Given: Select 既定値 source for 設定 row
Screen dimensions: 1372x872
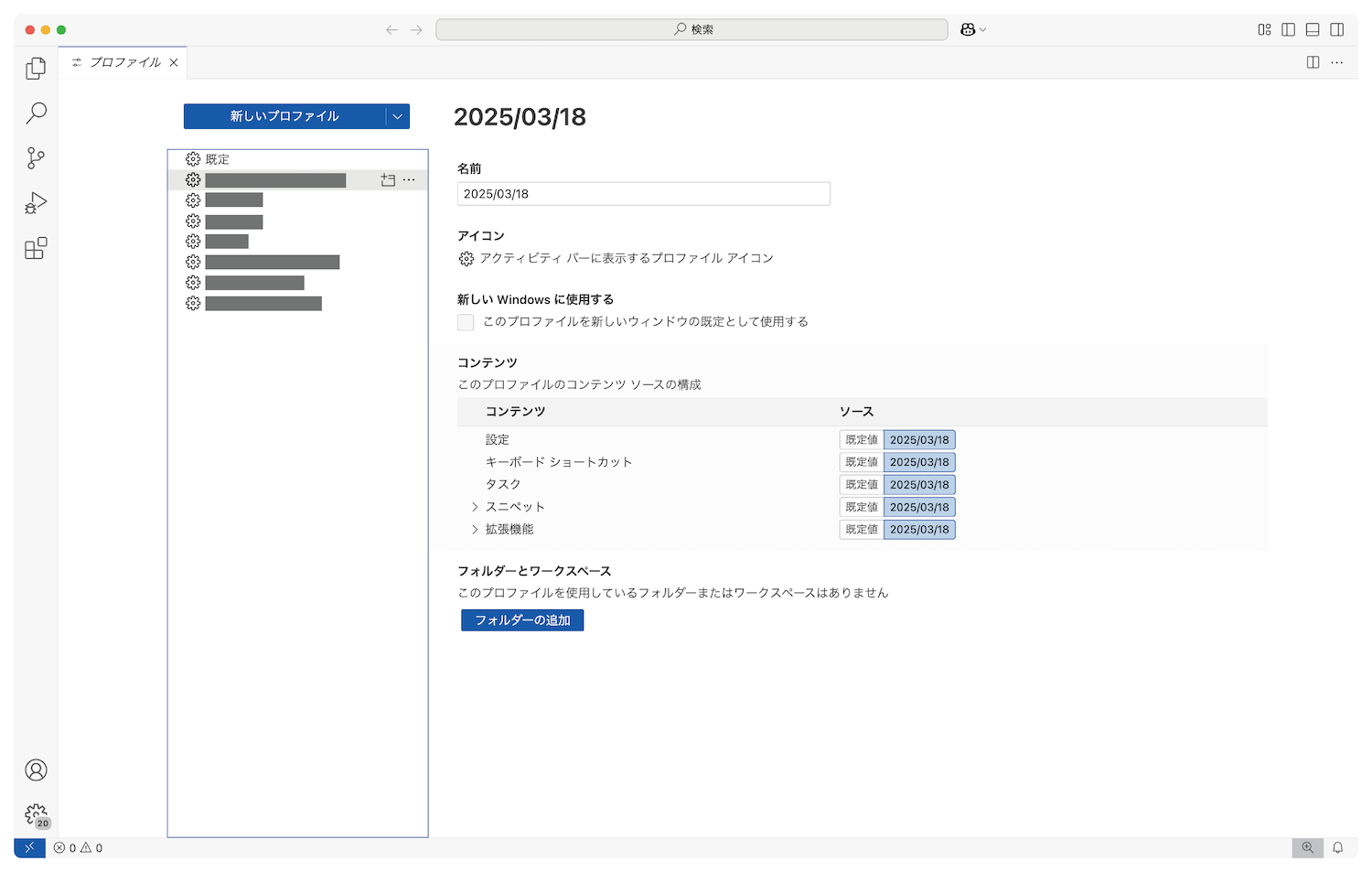Looking at the screenshot, I should tap(861, 440).
